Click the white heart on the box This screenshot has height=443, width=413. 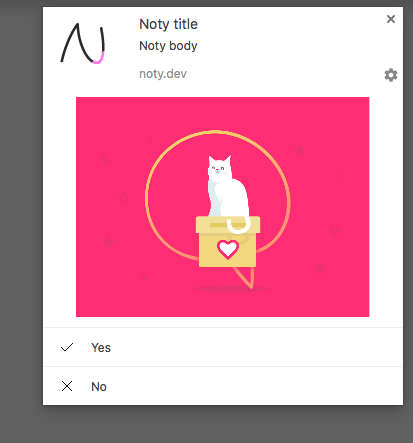[228, 249]
